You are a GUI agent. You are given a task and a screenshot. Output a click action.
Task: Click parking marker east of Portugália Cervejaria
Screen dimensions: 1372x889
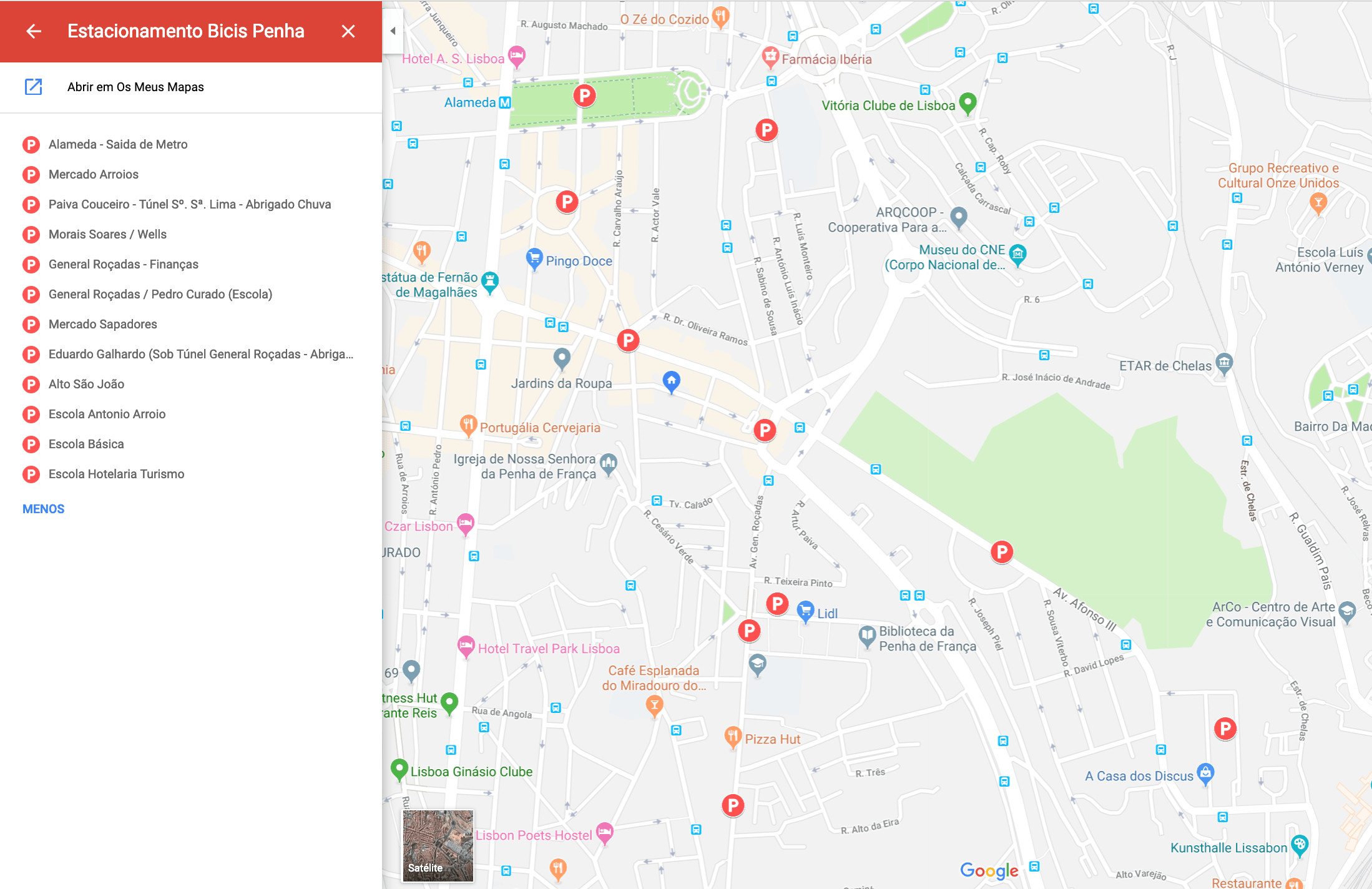click(765, 430)
